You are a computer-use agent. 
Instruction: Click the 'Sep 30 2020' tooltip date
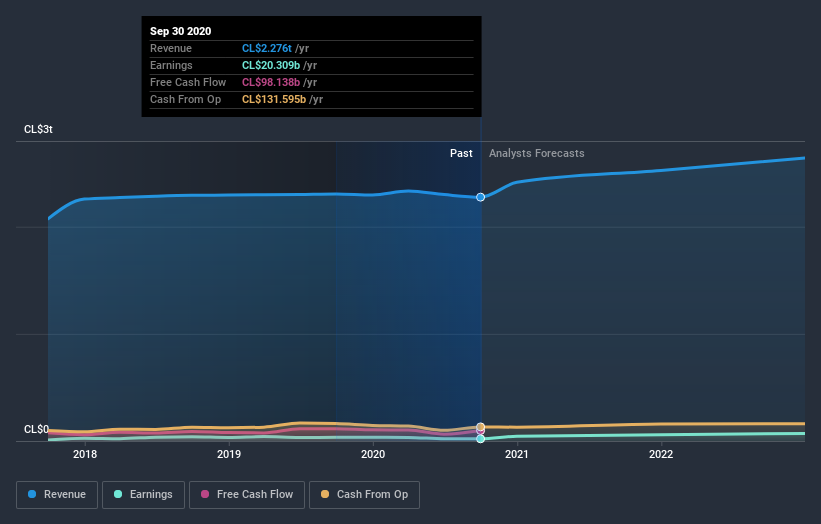[181, 31]
